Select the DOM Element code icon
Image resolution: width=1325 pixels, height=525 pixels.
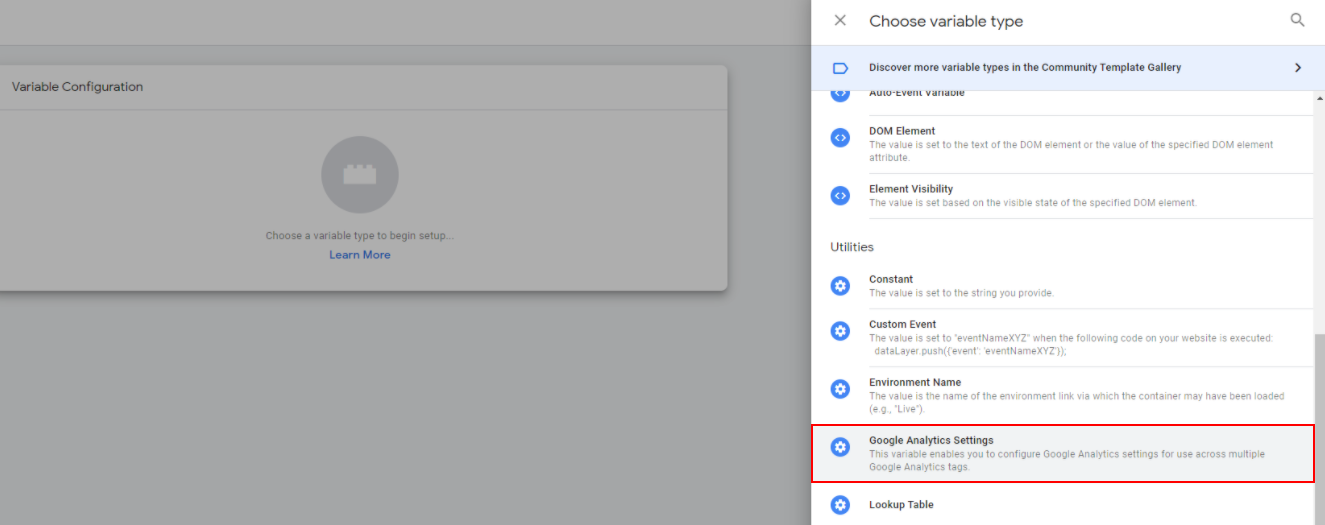(x=840, y=138)
